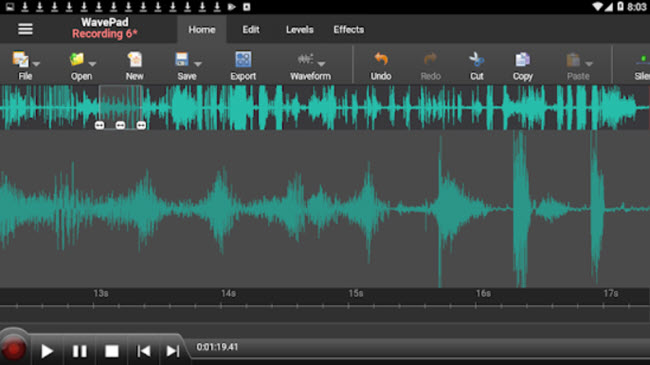Viewport: 650px width, 365px height.
Task: Tap the Wi-Fi status icon
Action: [x=597, y=6]
